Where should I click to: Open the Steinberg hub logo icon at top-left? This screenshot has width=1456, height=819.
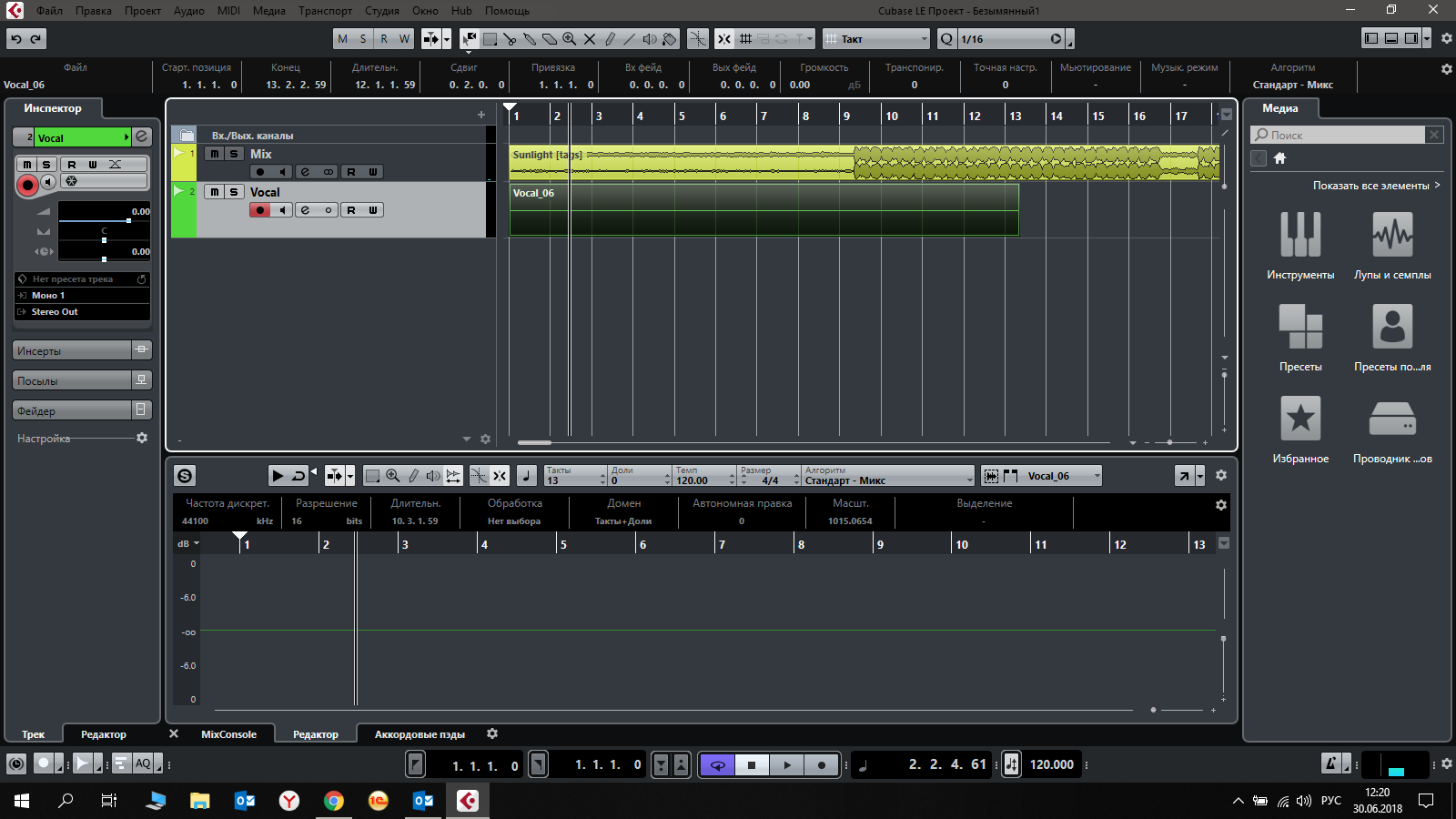[15, 11]
